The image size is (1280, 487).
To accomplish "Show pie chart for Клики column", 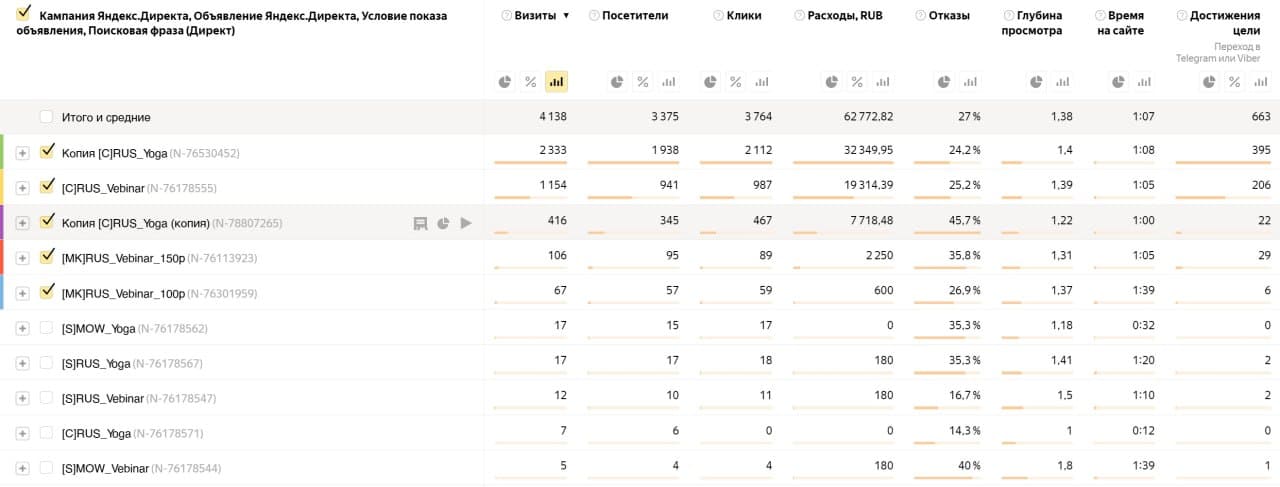I will (x=710, y=82).
